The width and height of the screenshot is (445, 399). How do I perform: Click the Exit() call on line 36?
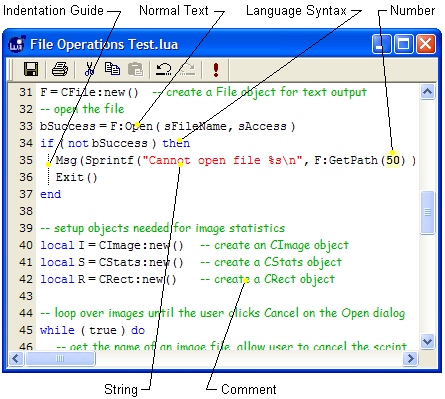pos(76,177)
